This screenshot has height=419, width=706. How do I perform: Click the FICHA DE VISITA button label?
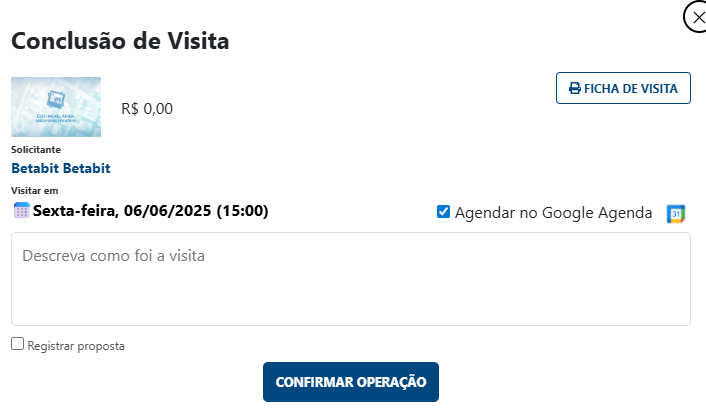tap(631, 88)
